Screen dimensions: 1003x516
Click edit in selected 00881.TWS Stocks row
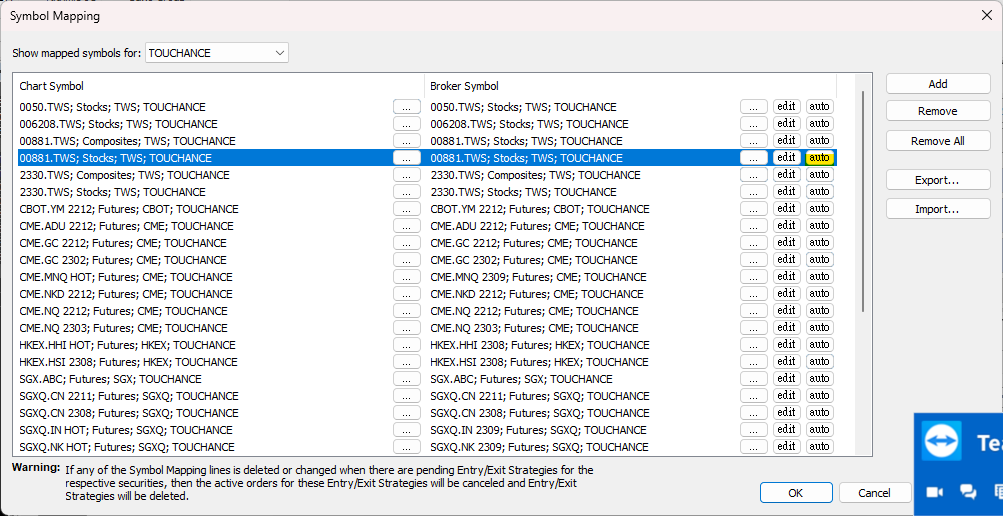click(786, 158)
